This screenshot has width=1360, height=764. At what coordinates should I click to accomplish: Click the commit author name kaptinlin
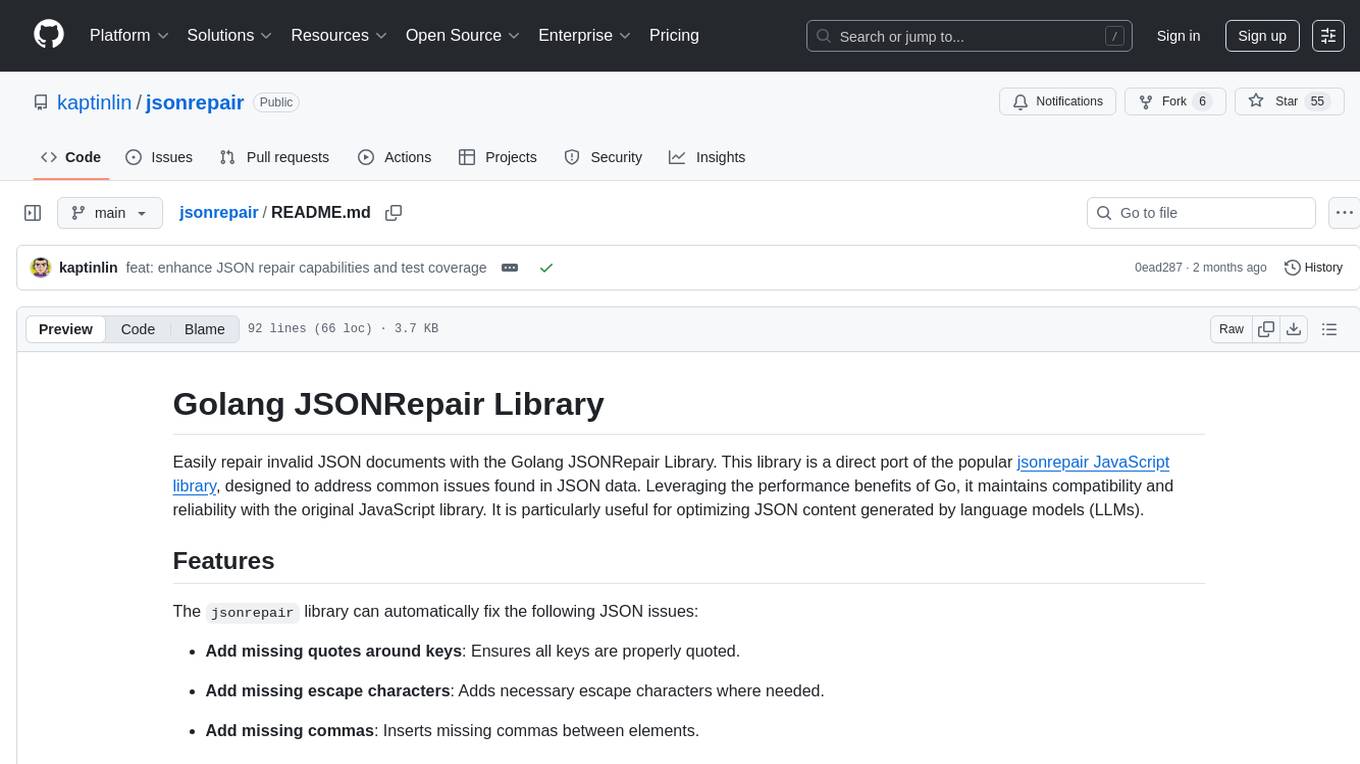88,268
